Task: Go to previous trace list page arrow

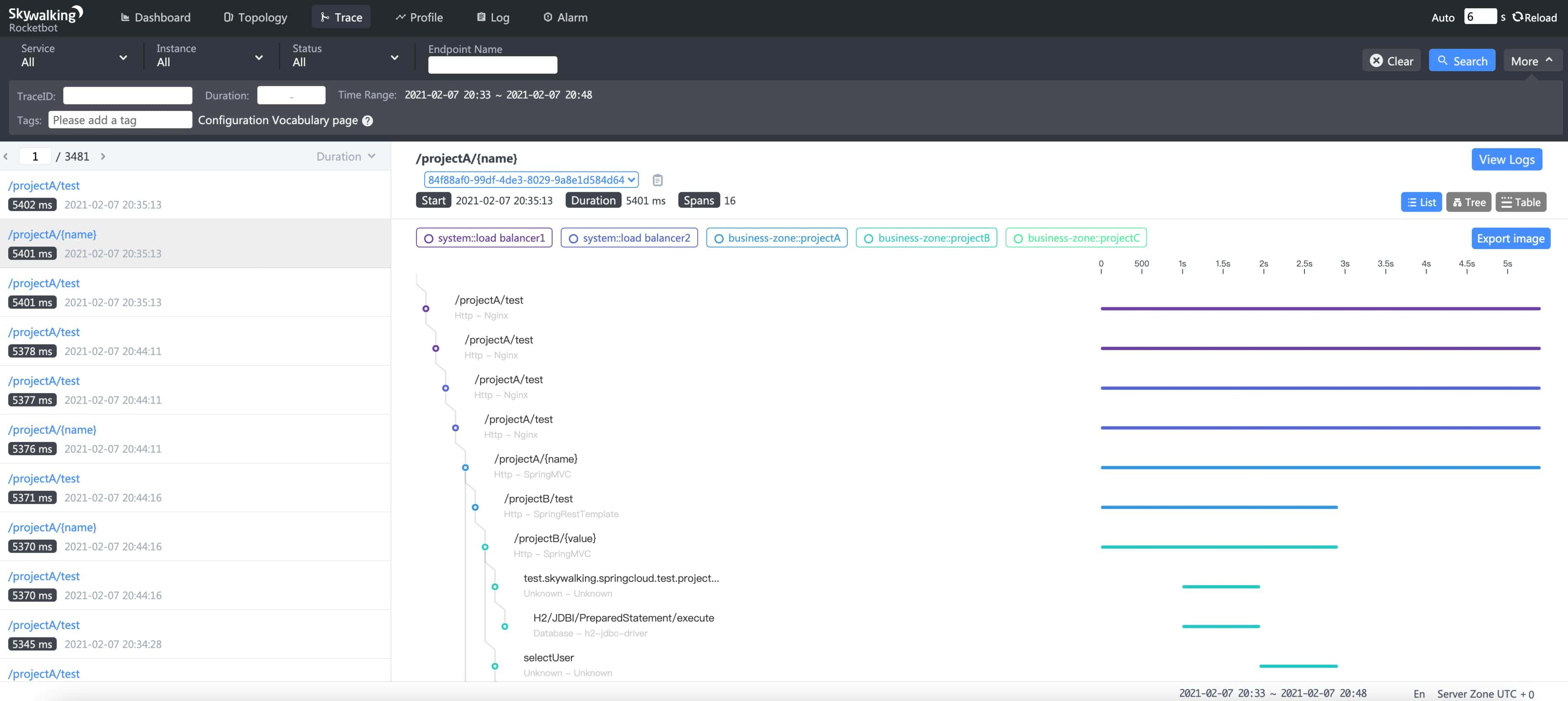Action: 5,156
